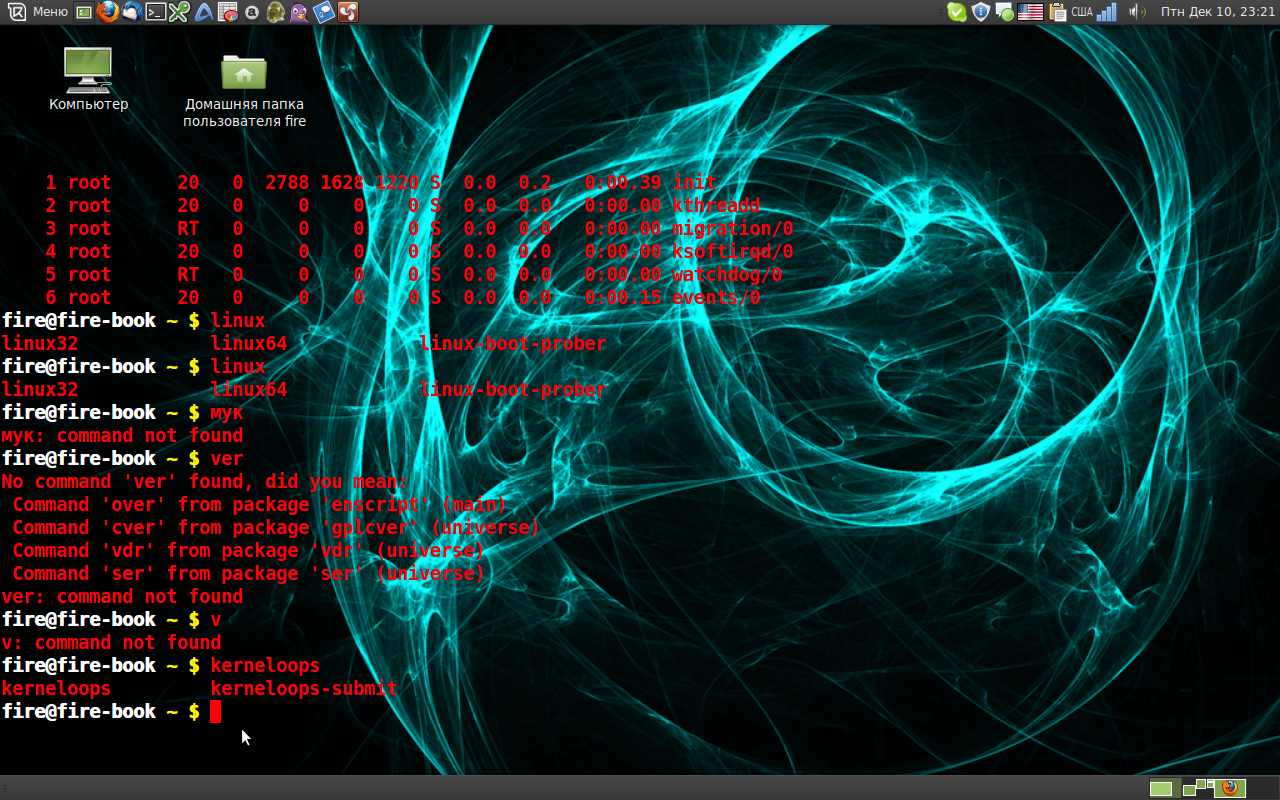Open the olive green creature launcher icon
The width and height of the screenshot is (1280, 800).
coord(276,12)
